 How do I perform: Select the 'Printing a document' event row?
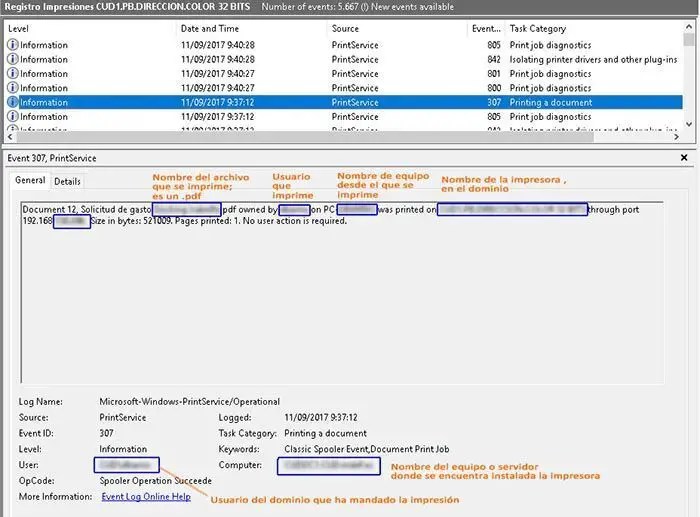(344, 102)
